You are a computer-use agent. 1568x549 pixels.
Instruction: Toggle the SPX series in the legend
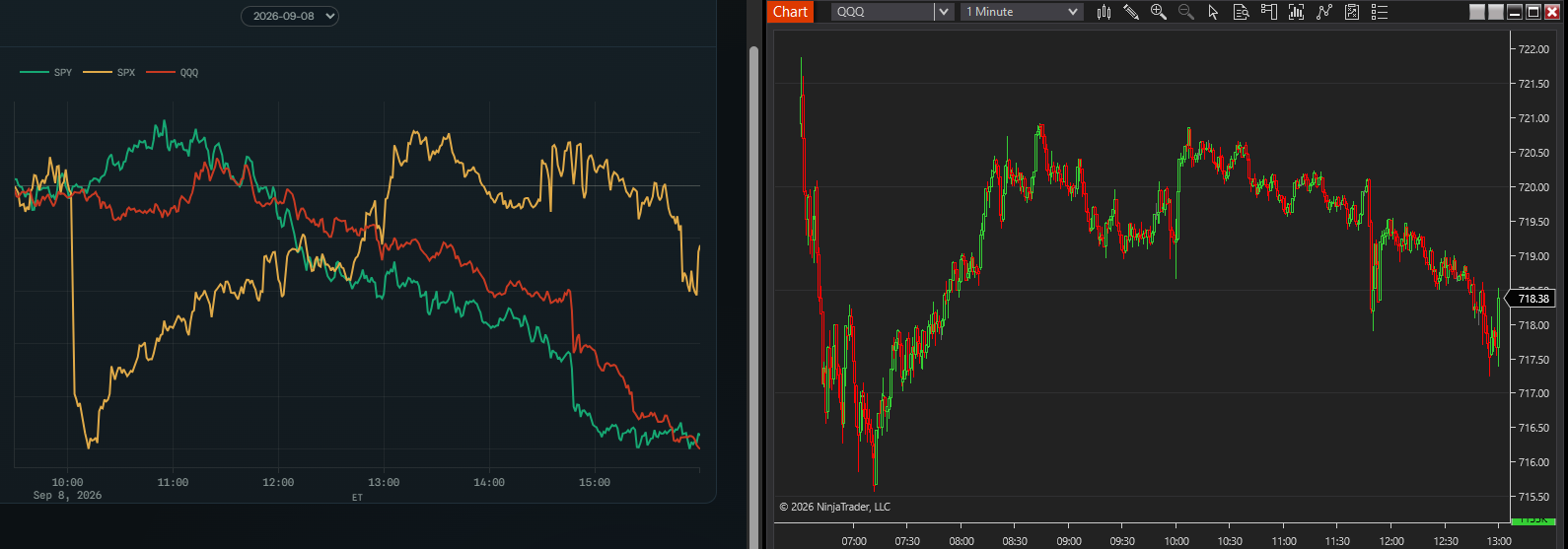109,72
